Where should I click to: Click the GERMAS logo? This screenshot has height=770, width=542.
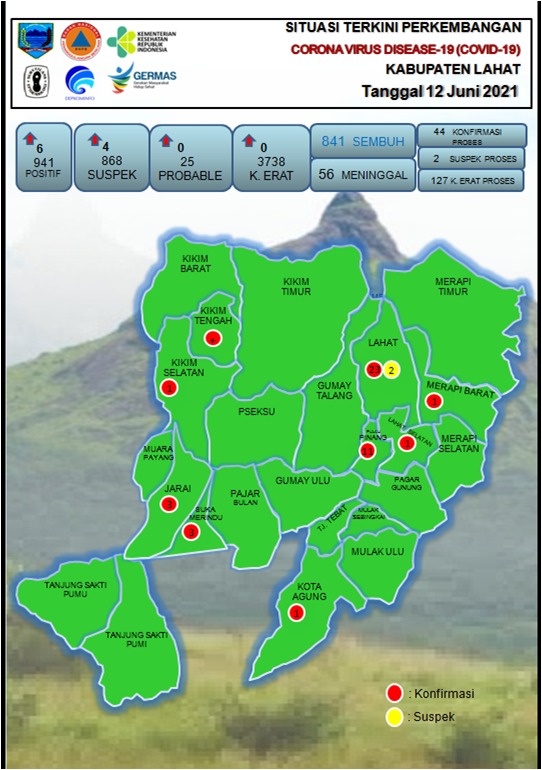(x=142, y=78)
